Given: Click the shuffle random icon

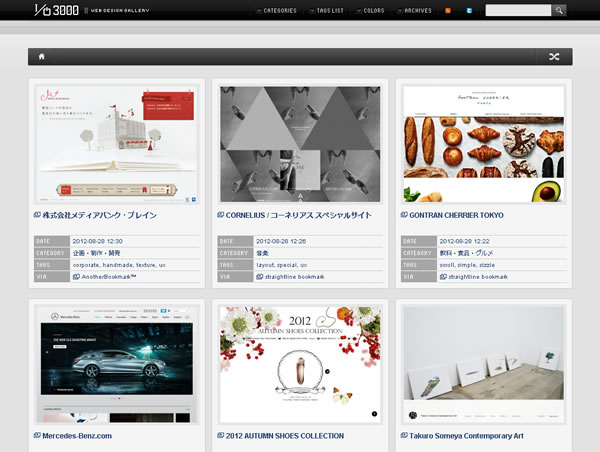Looking at the screenshot, I should coord(554,57).
